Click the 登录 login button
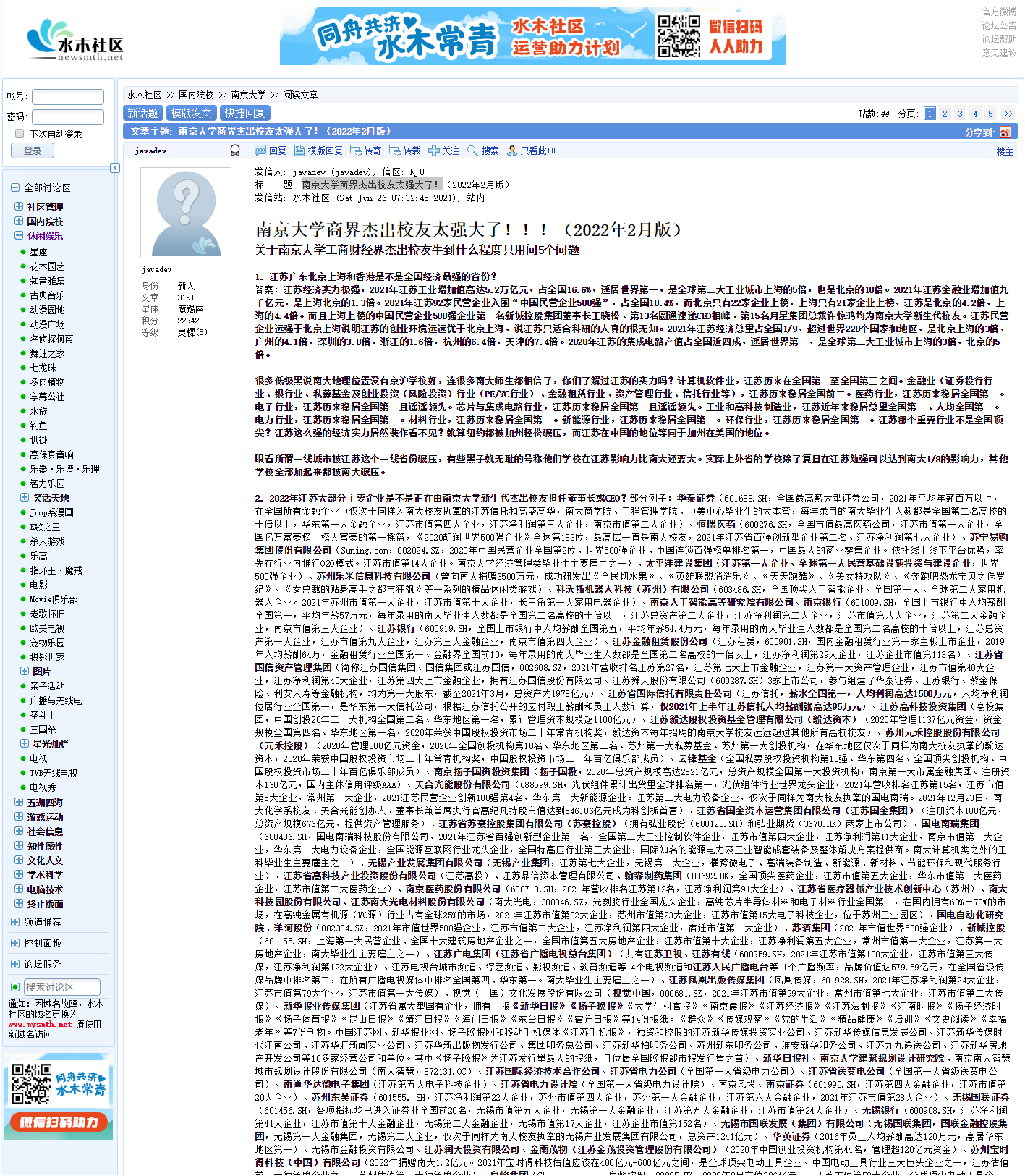1025x1176 pixels. (33, 151)
